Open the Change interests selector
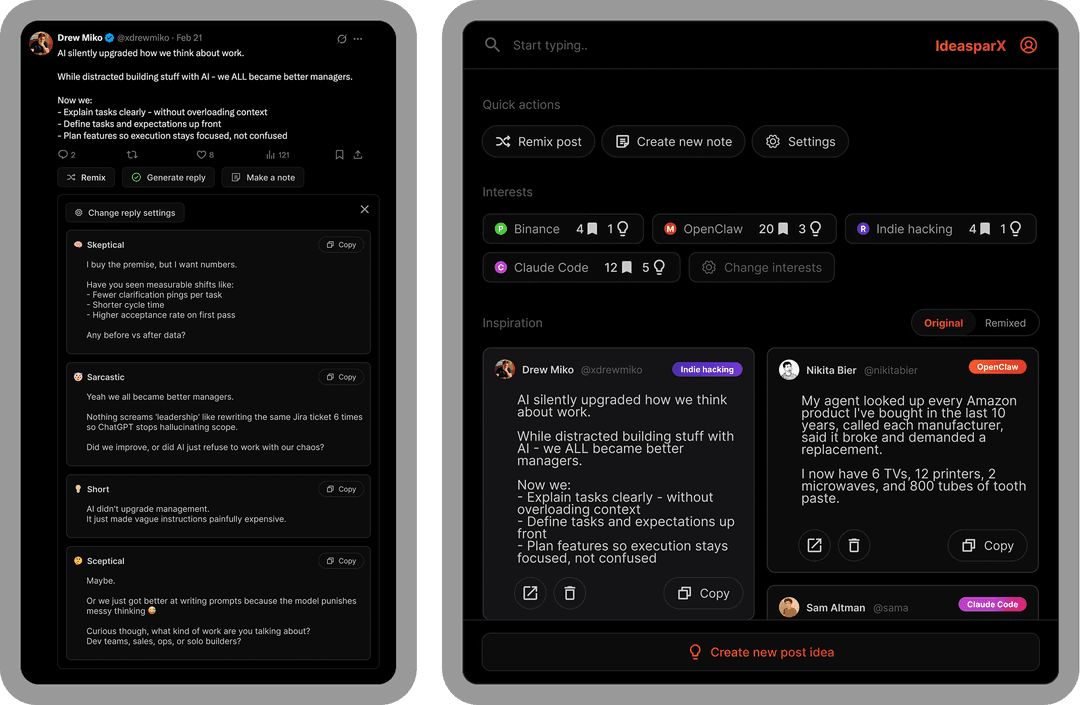Image resolution: width=1080 pixels, height=705 pixels. (x=761, y=268)
